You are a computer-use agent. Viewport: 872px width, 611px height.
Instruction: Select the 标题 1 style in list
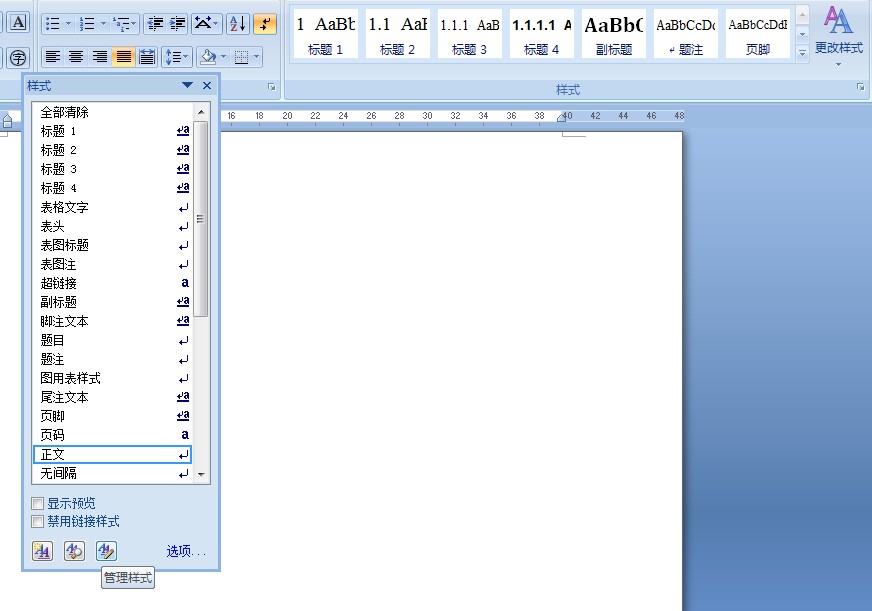[58, 131]
